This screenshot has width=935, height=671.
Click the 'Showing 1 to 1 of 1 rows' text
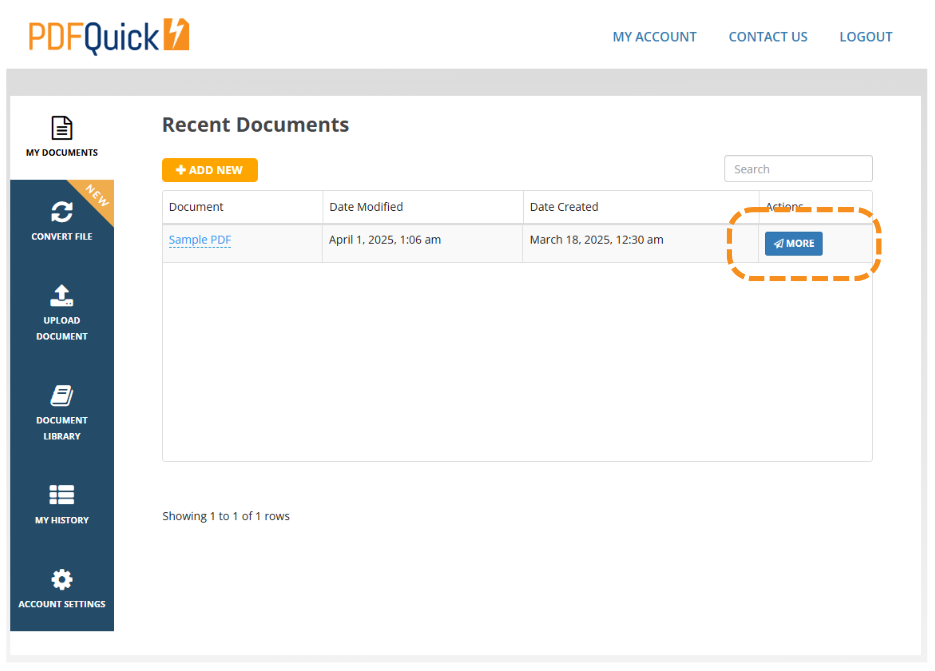(x=226, y=516)
